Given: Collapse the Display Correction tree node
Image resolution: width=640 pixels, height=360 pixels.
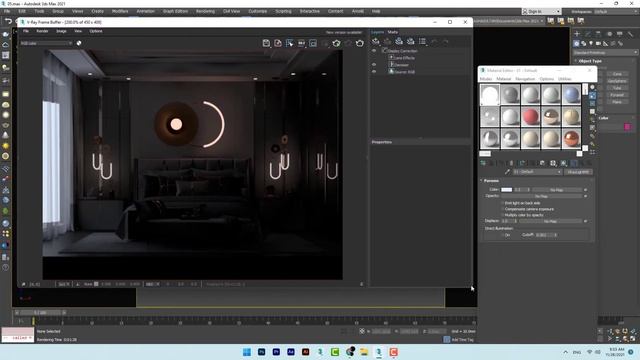Looking at the screenshot, I should coord(384,51).
